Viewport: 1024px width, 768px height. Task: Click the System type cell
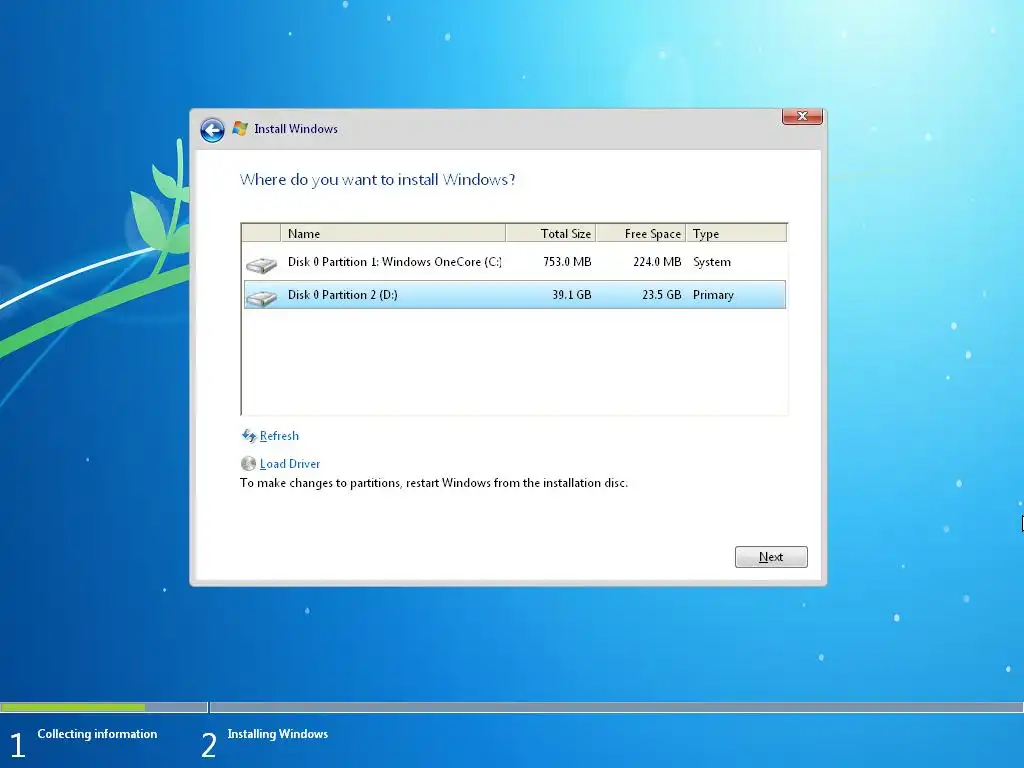[x=712, y=262]
